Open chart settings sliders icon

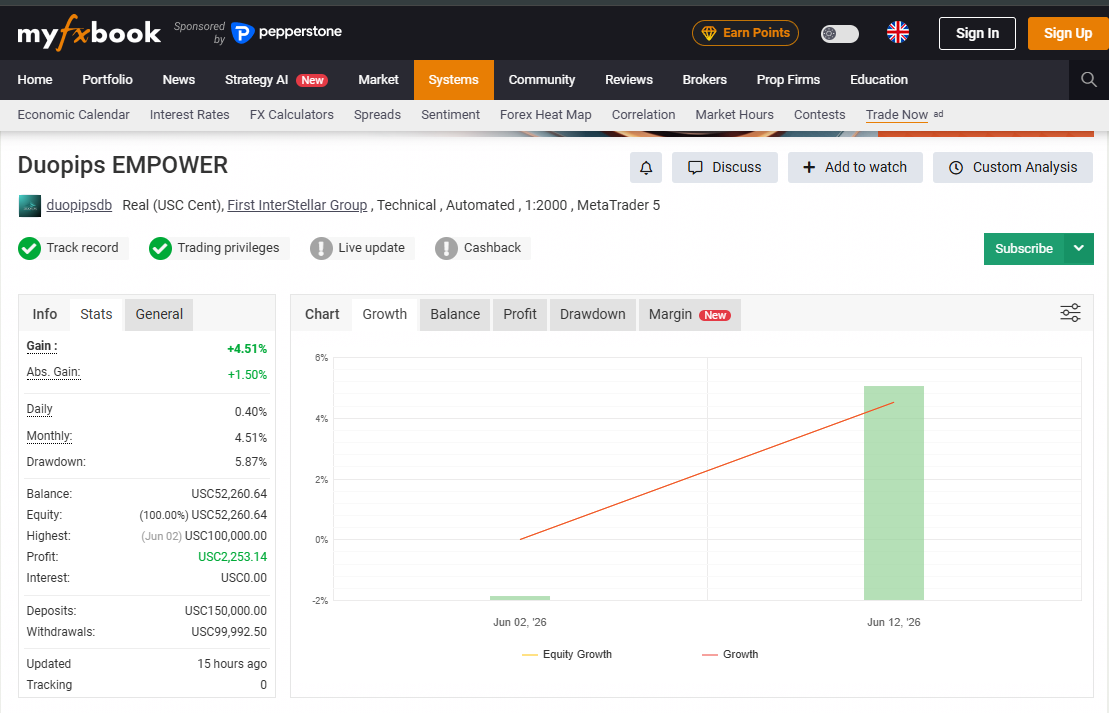(x=1070, y=313)
